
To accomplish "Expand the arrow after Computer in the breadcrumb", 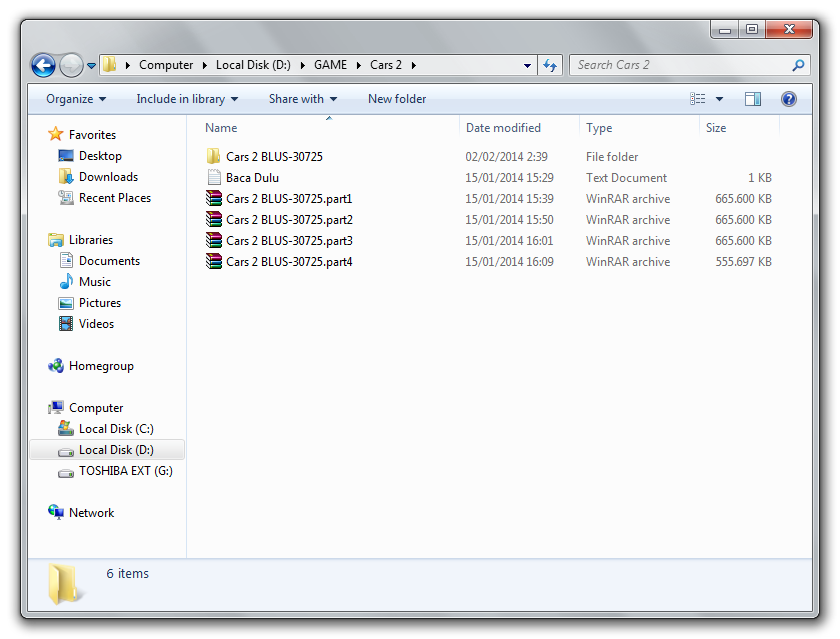I will click(205, 65).
